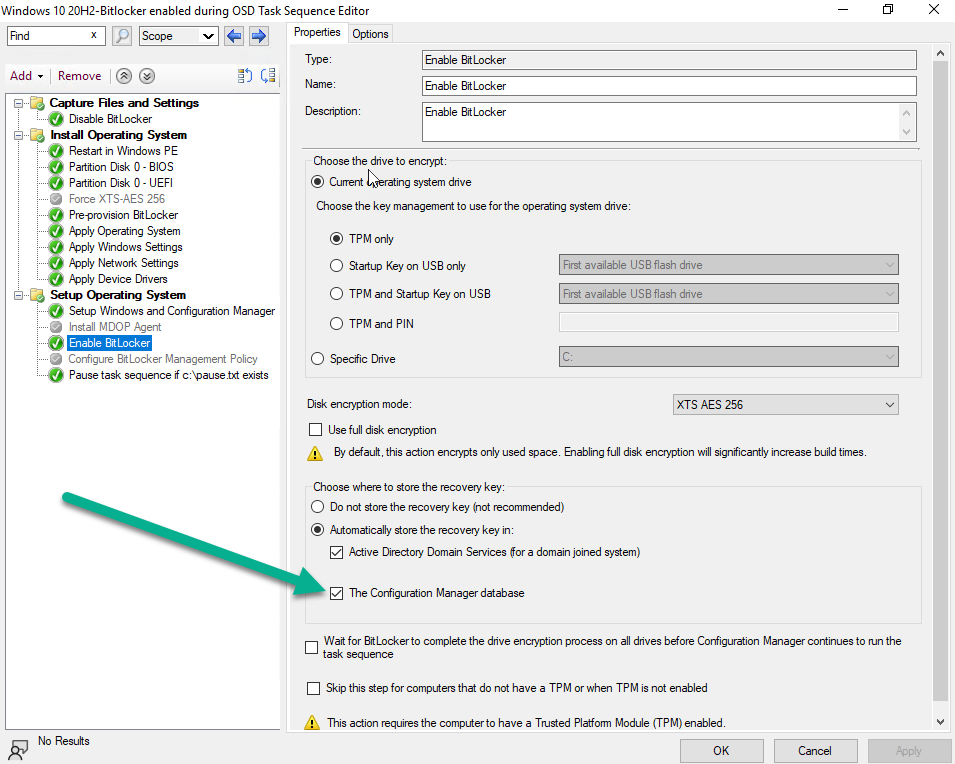This screenshot has height=764, width=955.
Task: Open the Specific Drive C: dropdown
Action: click(x=728, y=357)
